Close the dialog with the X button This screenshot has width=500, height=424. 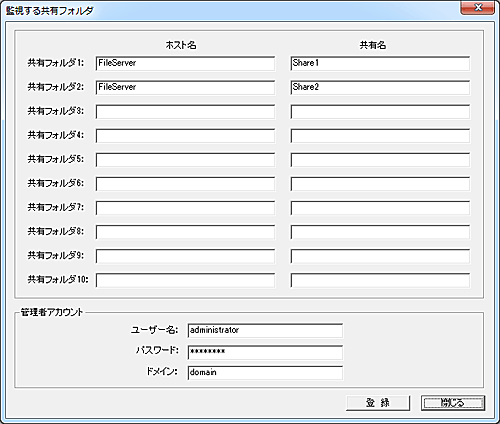tap(477, 8)
